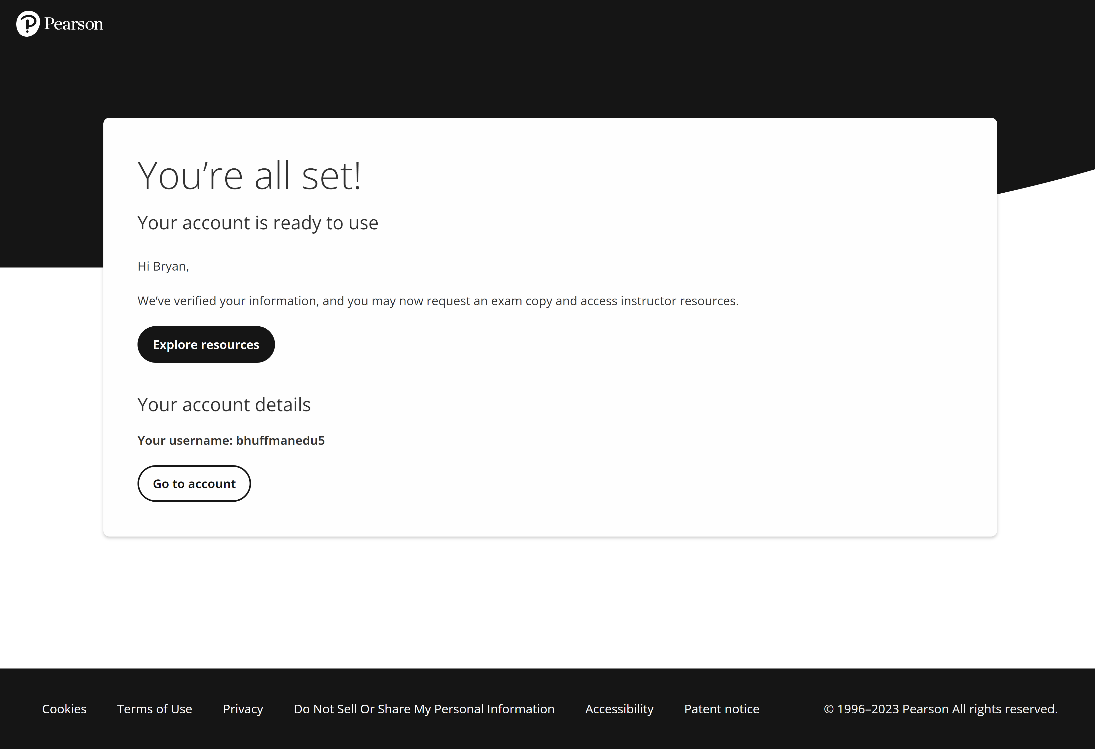
Task: Click the "Hi Bryan," greeting text
Action: click(163, 267)
